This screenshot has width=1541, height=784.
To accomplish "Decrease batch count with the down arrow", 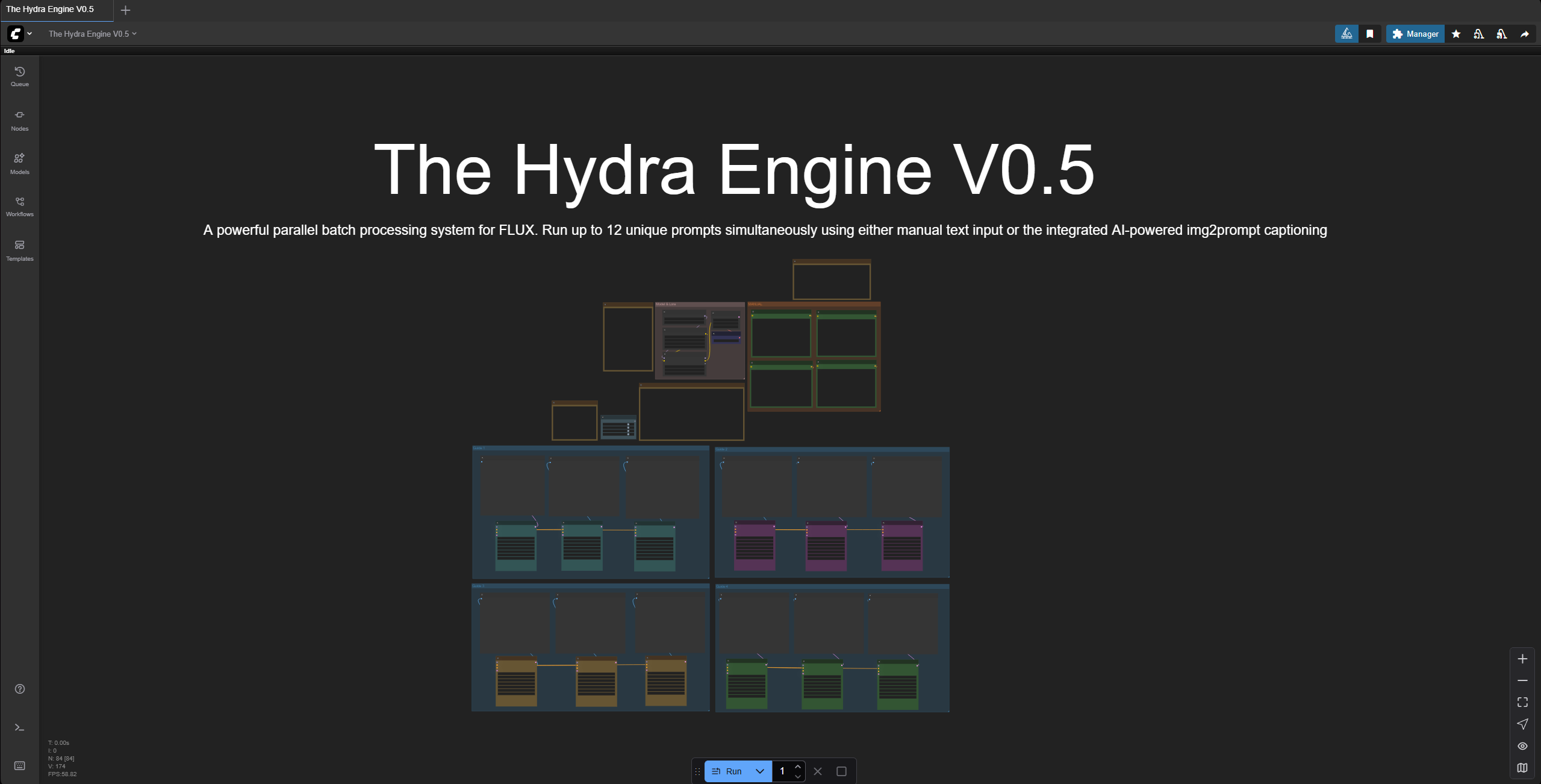I will (x=798, y=777).
